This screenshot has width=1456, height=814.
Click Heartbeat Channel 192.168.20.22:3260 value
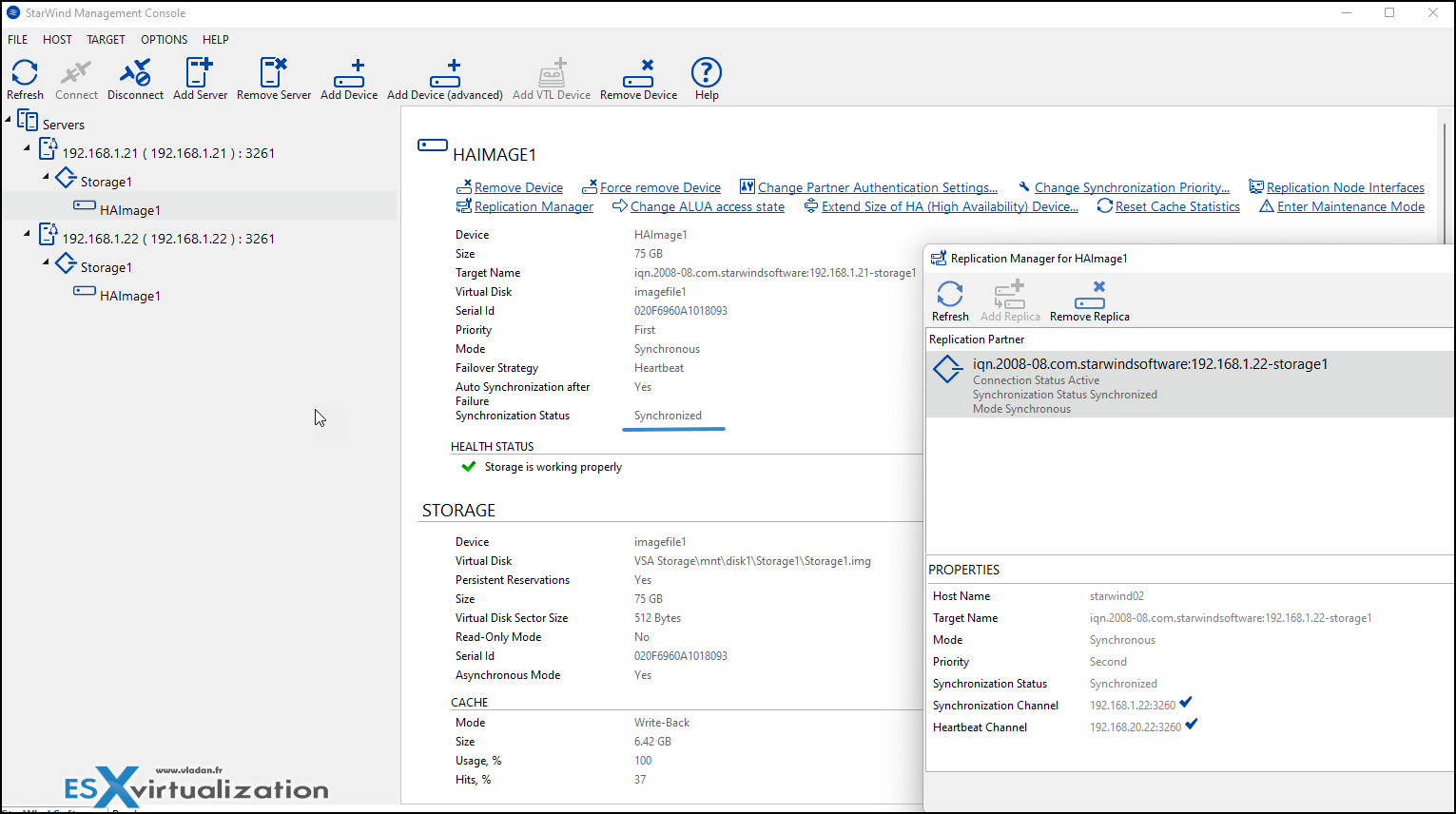click(x=1136, y=727)
